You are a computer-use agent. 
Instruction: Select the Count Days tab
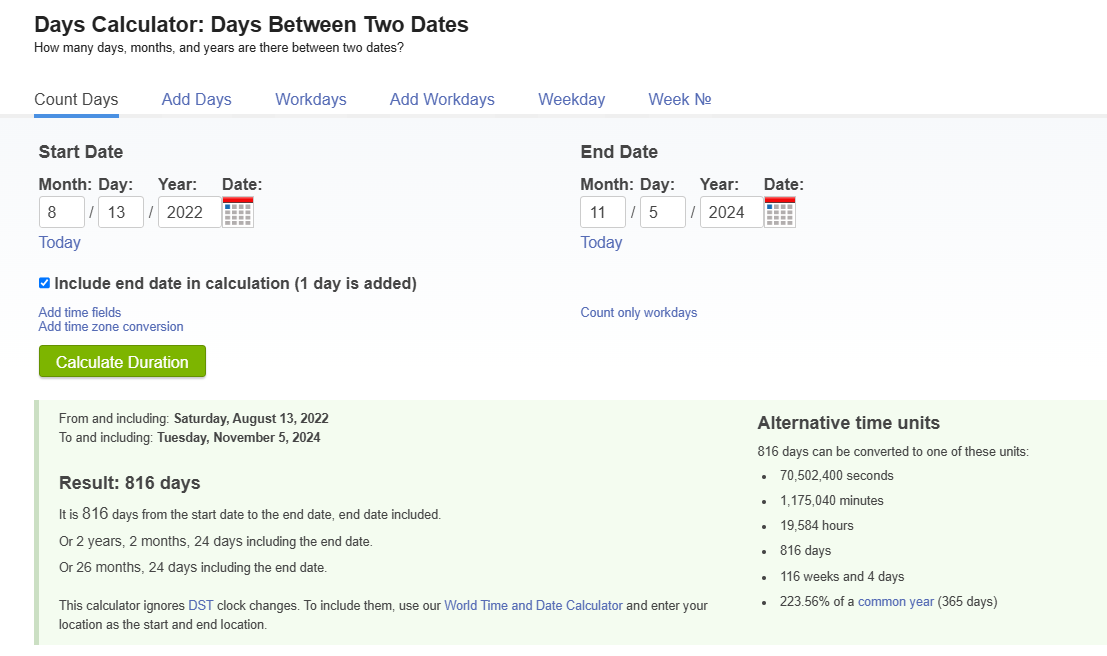pos(76,99)
